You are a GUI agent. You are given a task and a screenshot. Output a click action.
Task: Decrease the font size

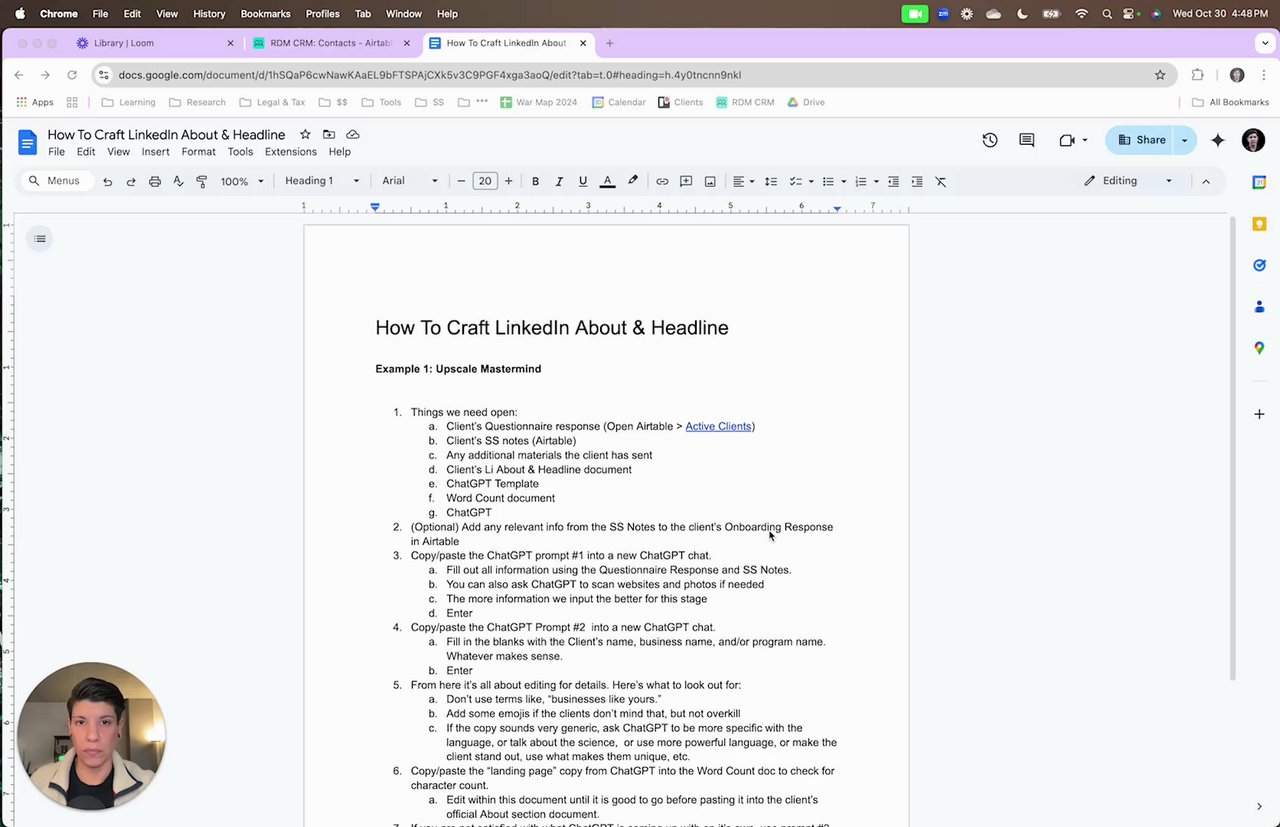coord(461,181)
